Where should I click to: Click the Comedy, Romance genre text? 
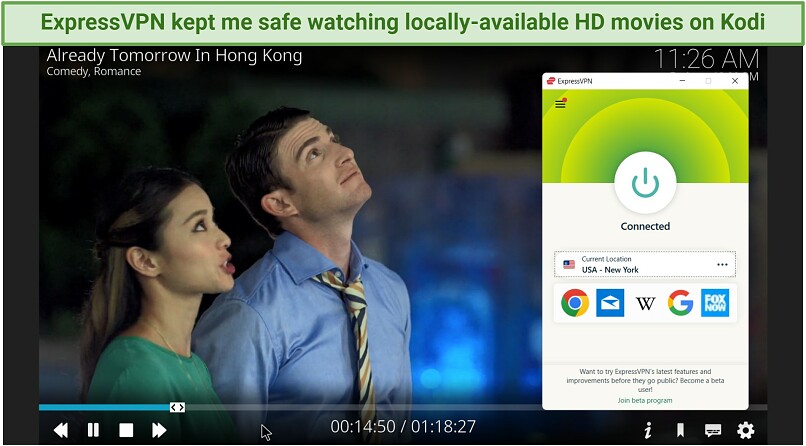click(x=94, y=71)
